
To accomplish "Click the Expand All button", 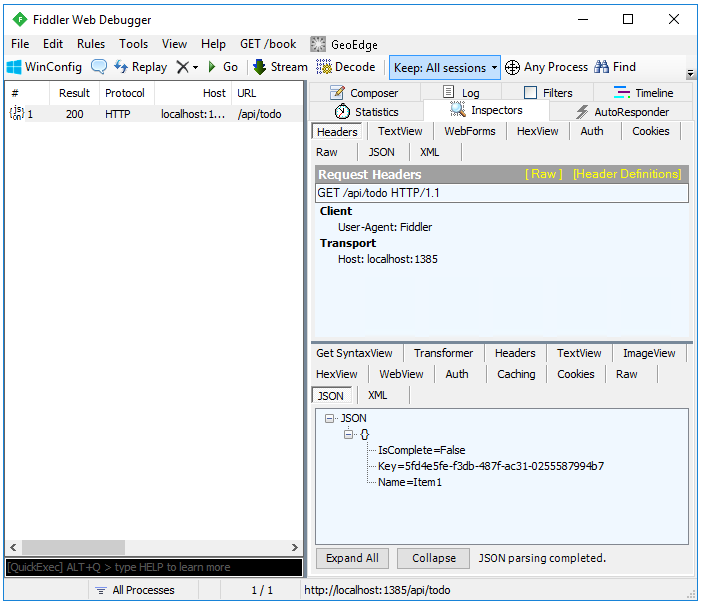I will tap(352, 558).
